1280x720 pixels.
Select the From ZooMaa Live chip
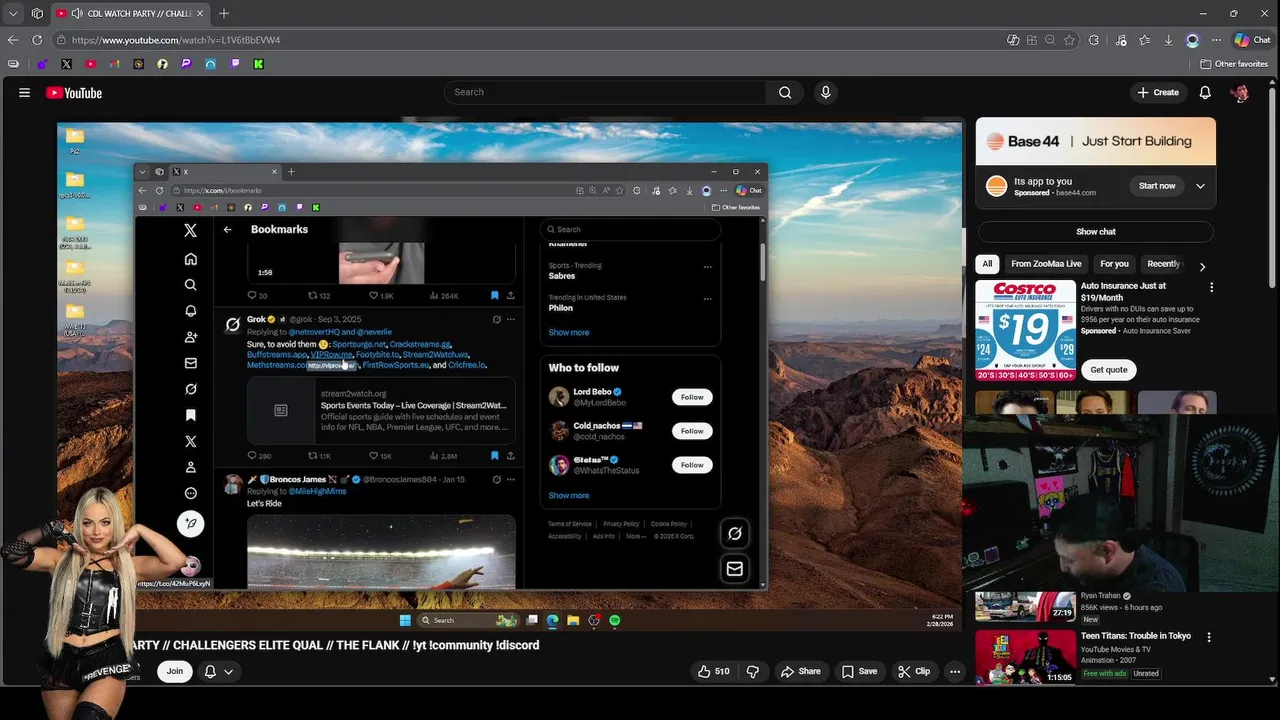(x=1046, y=264)
